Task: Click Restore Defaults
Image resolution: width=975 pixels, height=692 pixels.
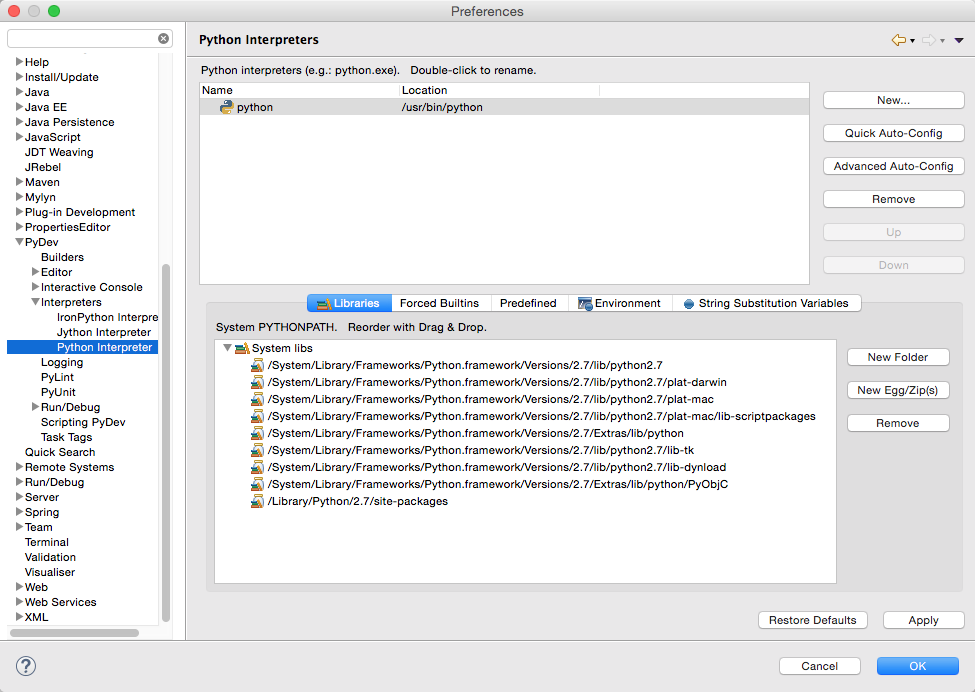Action: (x=813, y=620)
